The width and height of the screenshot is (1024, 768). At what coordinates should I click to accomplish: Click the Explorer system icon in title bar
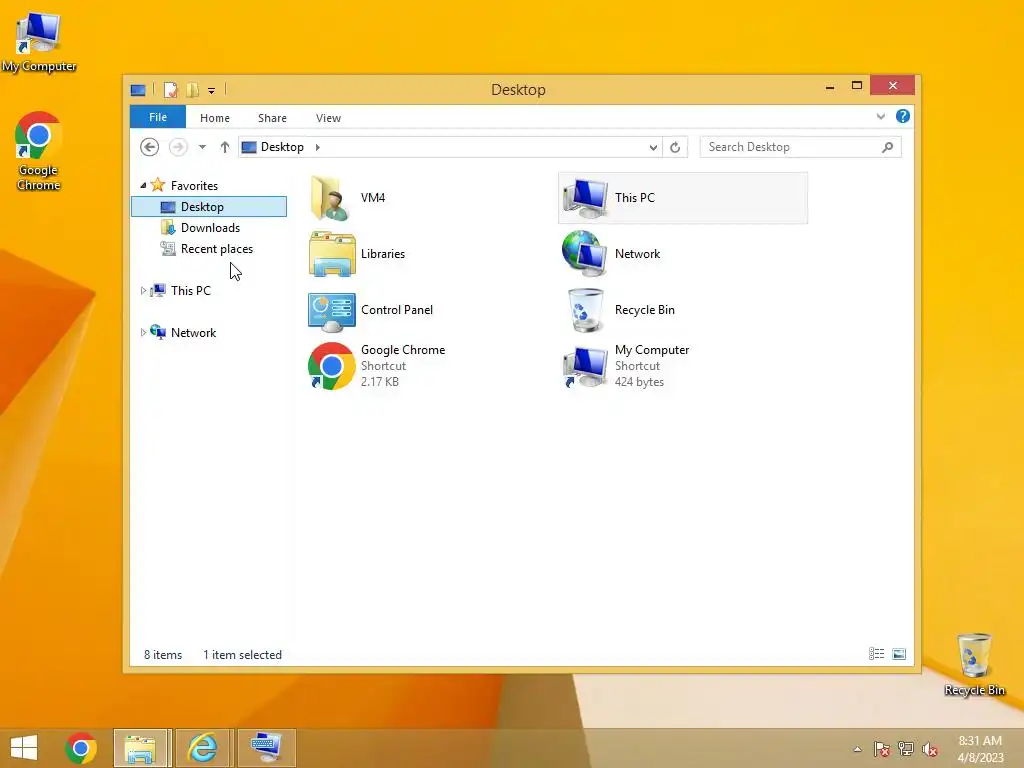pyautogui.click(x=138, y=90)
